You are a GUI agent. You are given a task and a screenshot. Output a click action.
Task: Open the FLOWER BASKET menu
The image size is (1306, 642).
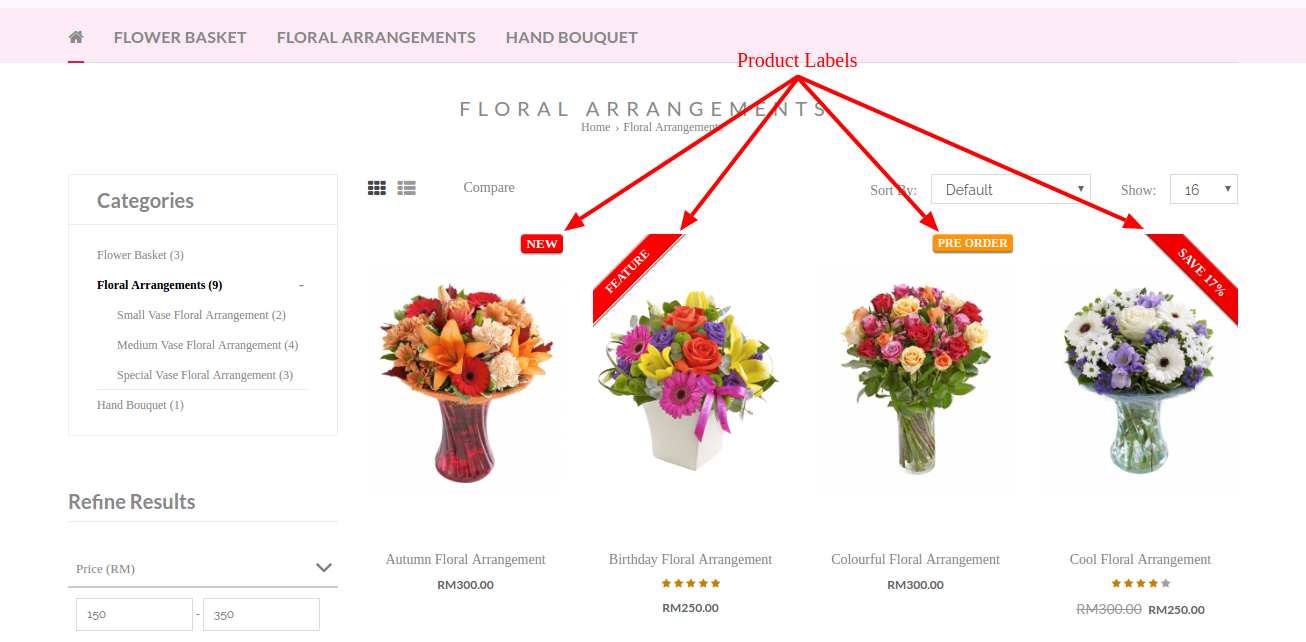tap(180, 37)
